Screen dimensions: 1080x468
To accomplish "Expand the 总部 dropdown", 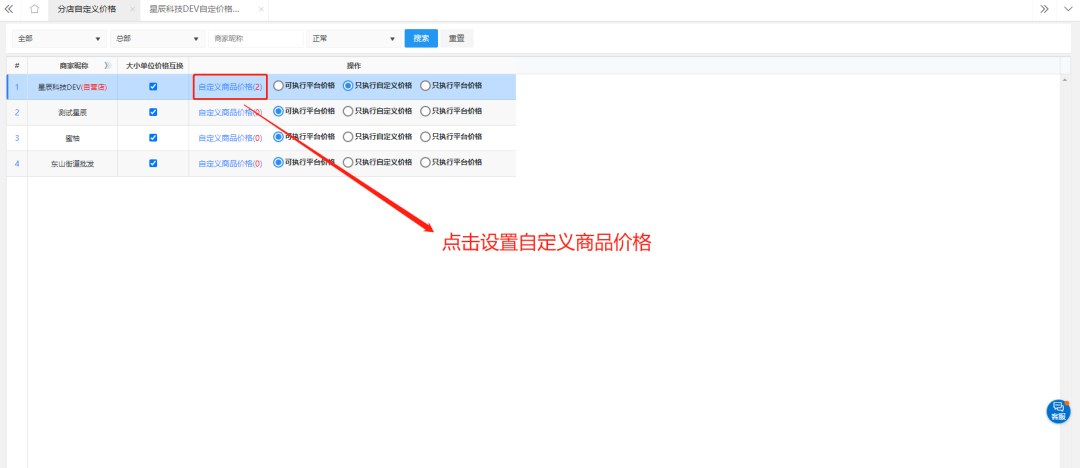I will 156,39.
